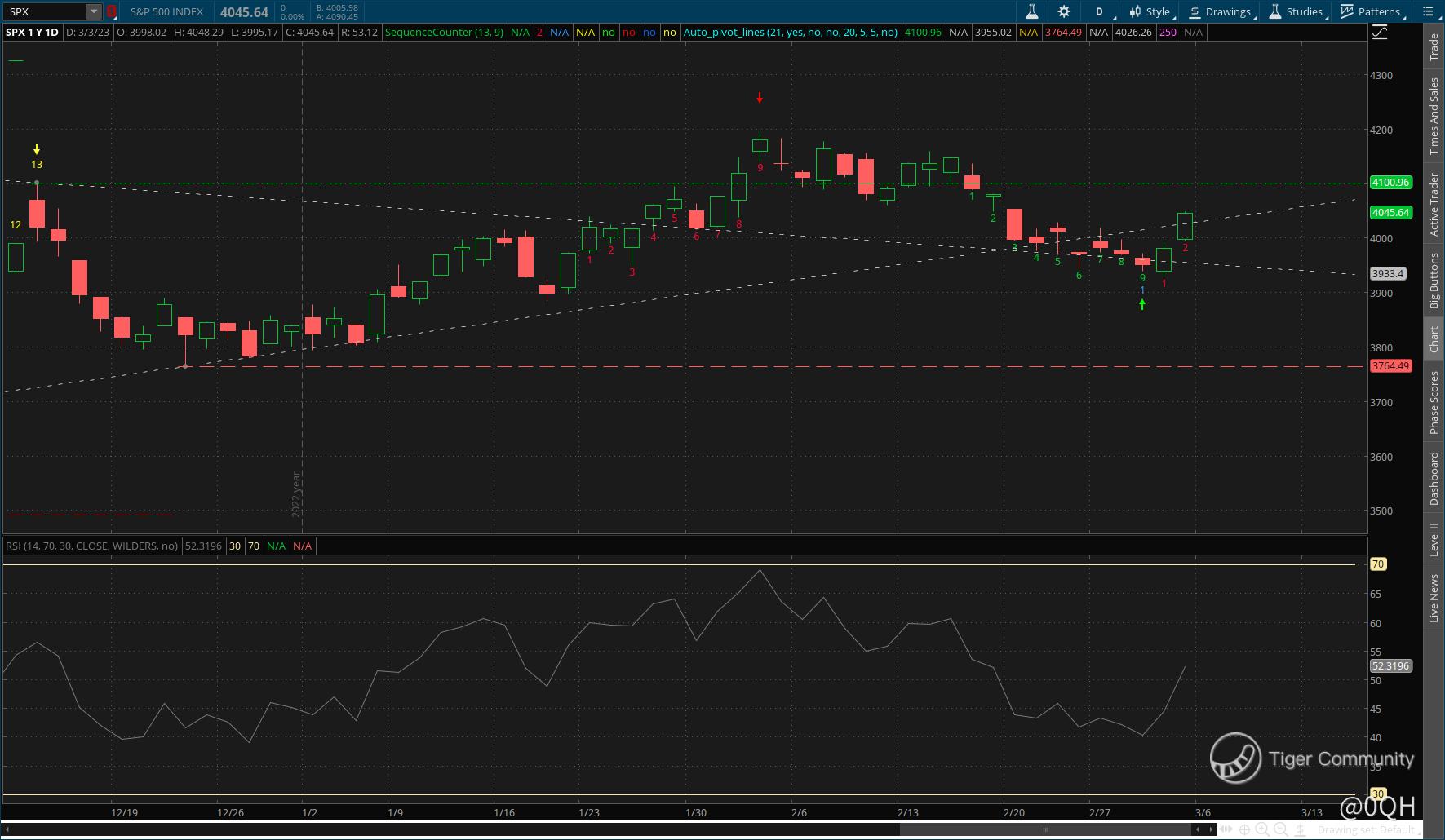1445x840 pixels.
Task: Open the Times And Sales tab
Action: [x=1434, y=116]
